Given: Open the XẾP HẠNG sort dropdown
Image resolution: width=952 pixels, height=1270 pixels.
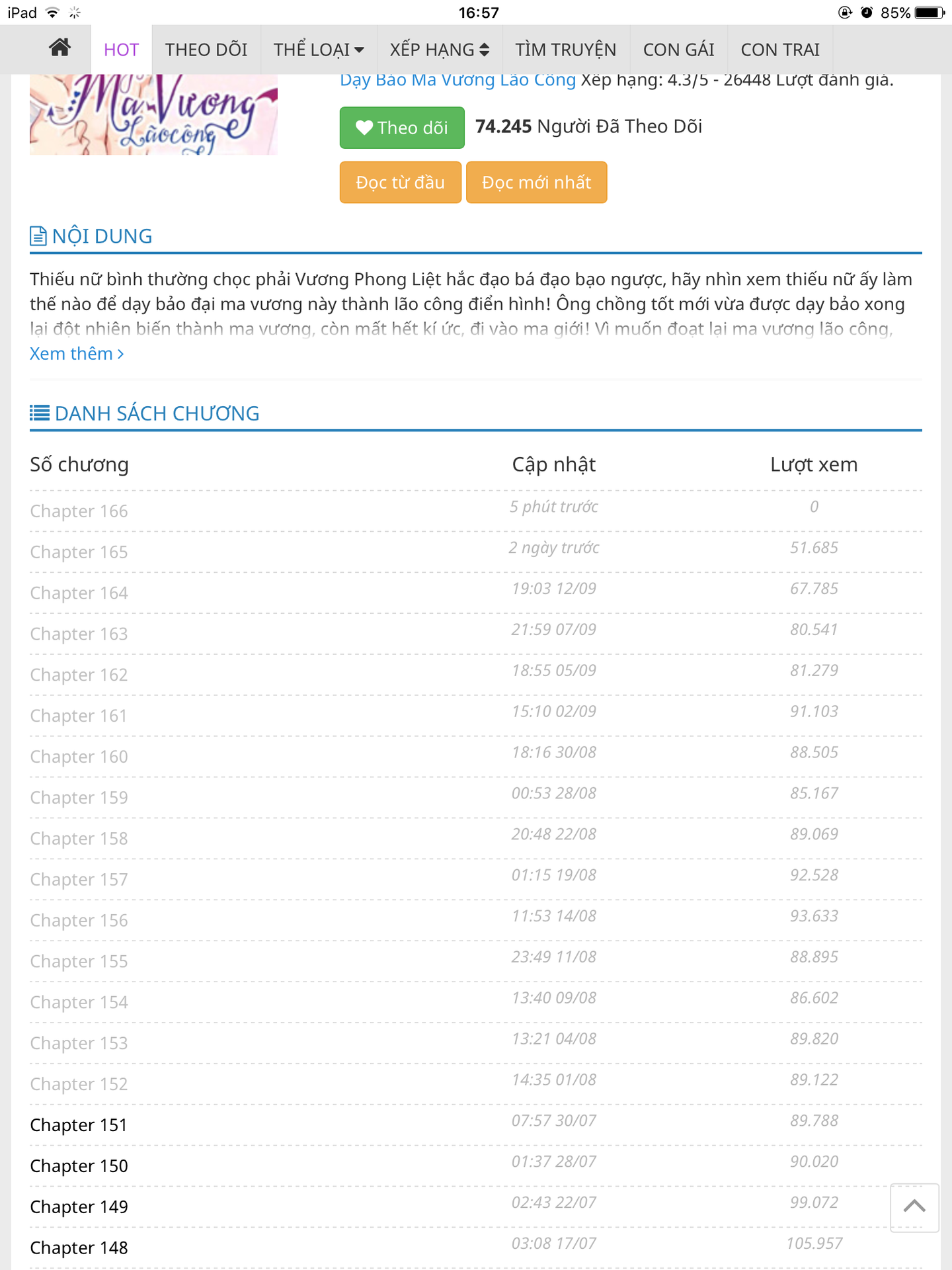Looking at the screenshot, I should (440, 50).
